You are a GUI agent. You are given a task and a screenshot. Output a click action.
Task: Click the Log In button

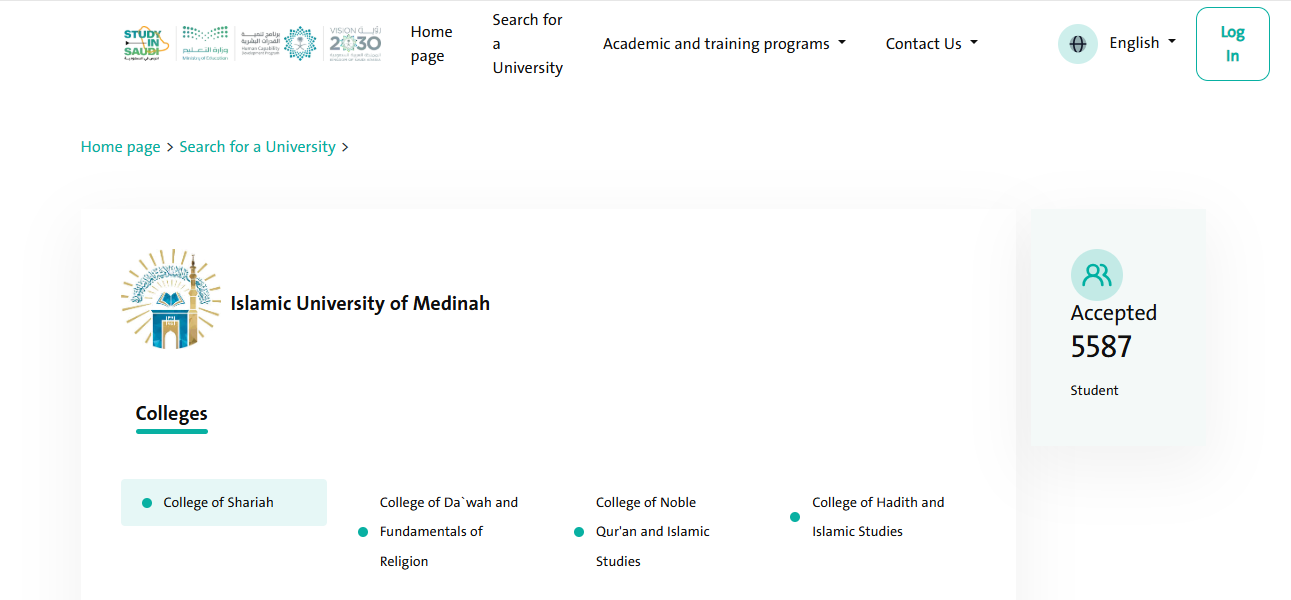tap(1232, 44)
